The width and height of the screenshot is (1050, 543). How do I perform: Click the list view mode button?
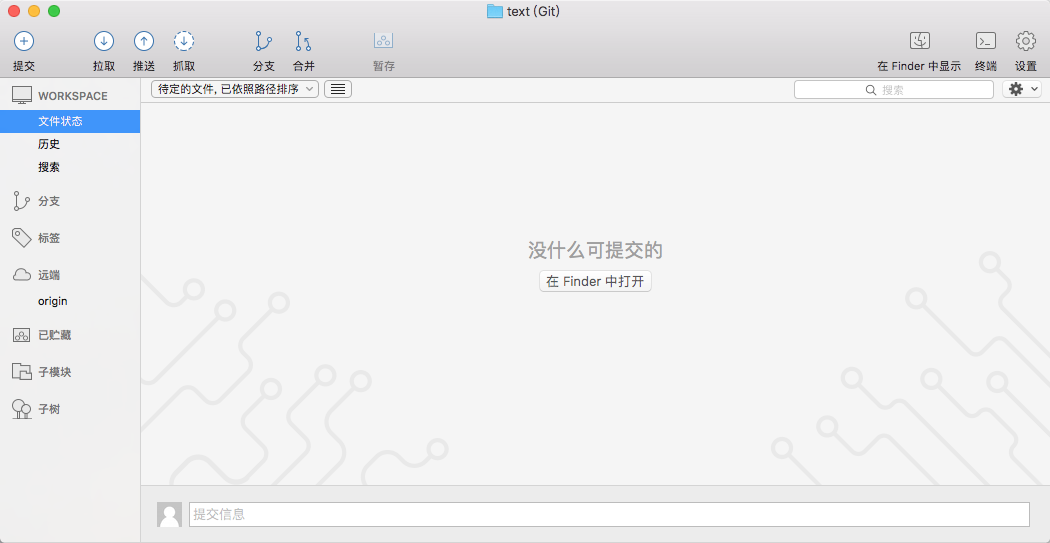tap(338, 89)
